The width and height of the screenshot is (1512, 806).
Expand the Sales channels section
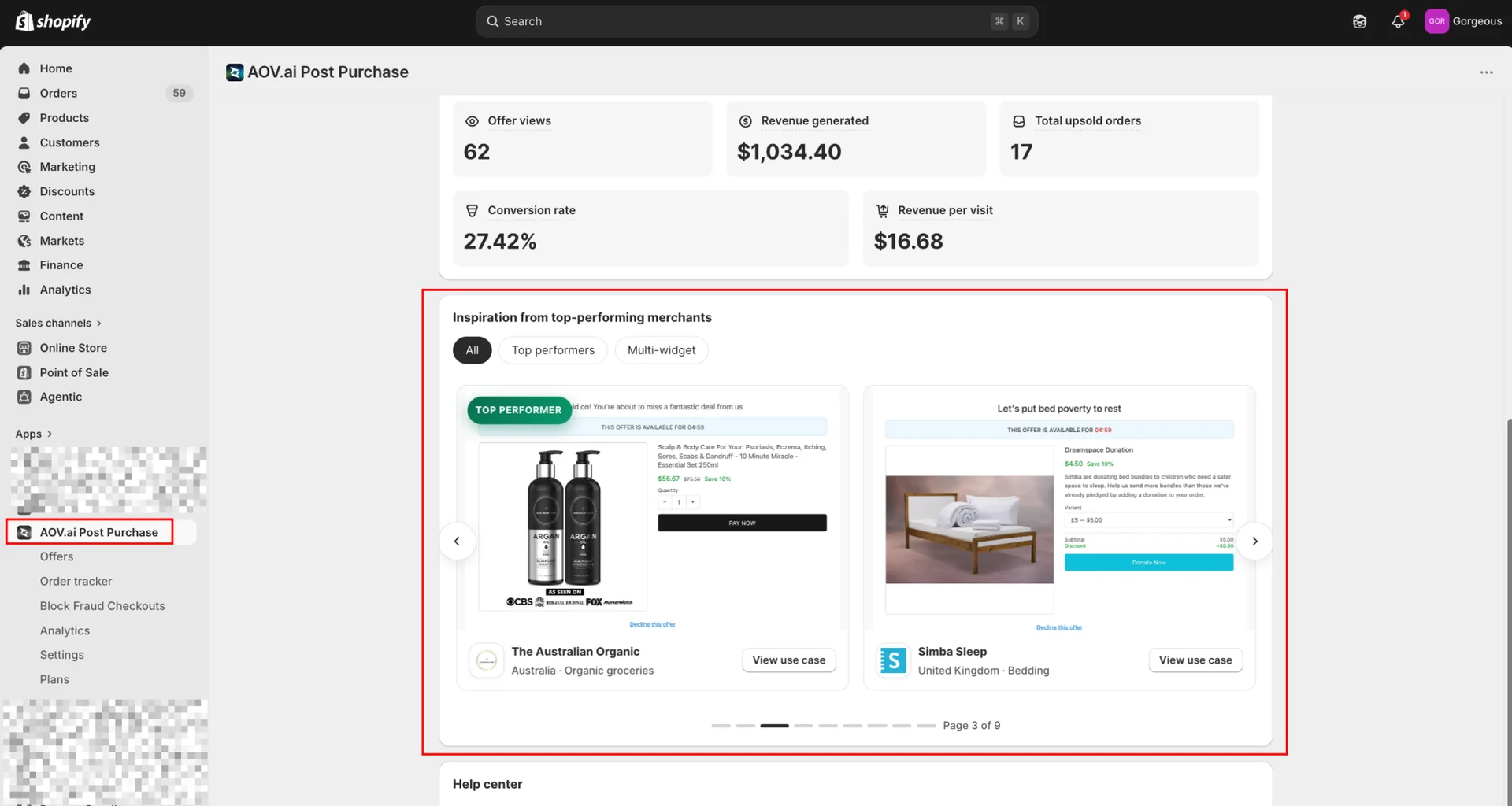tap(58, 323)
